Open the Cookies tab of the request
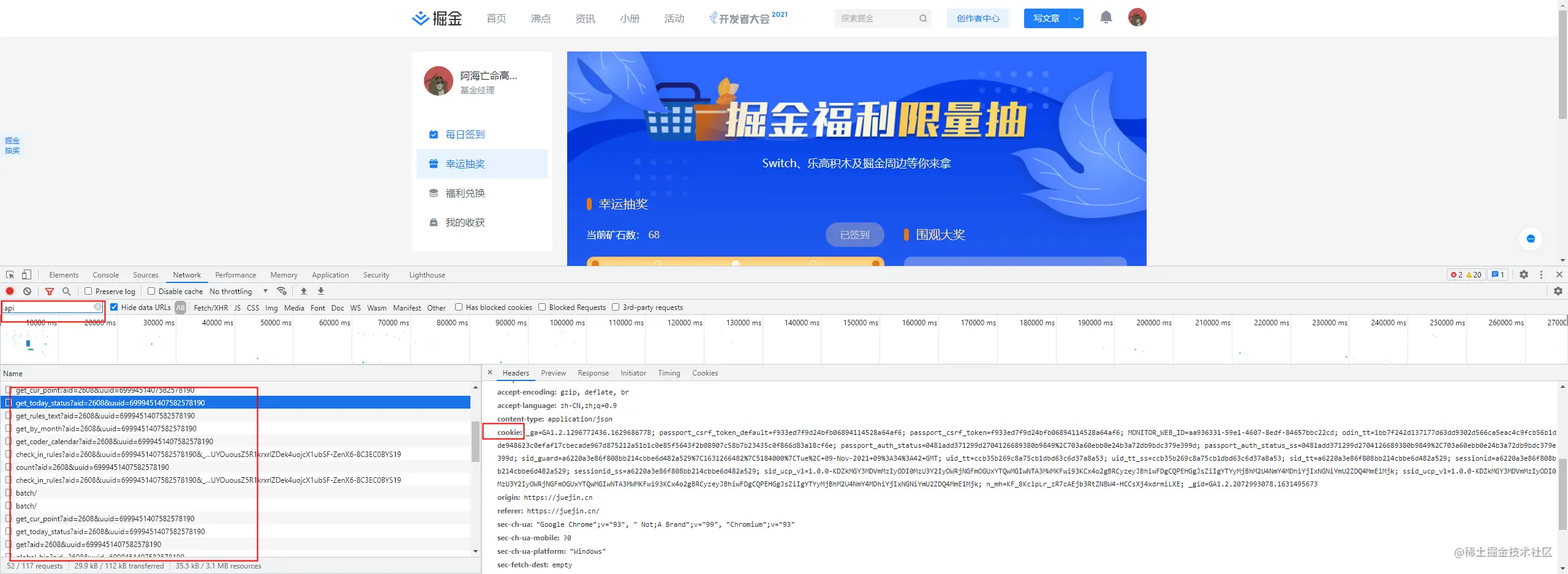This screenshot has height=574, width=1568. pos(705,373)
